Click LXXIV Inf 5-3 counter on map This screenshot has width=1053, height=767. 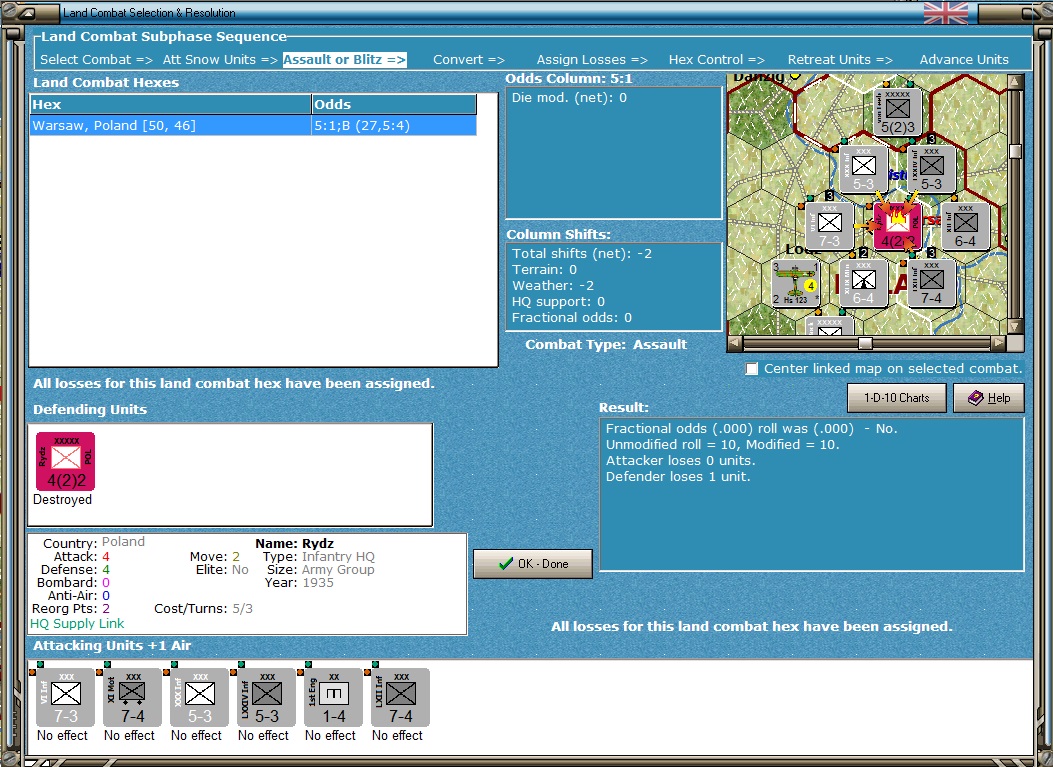931,170
